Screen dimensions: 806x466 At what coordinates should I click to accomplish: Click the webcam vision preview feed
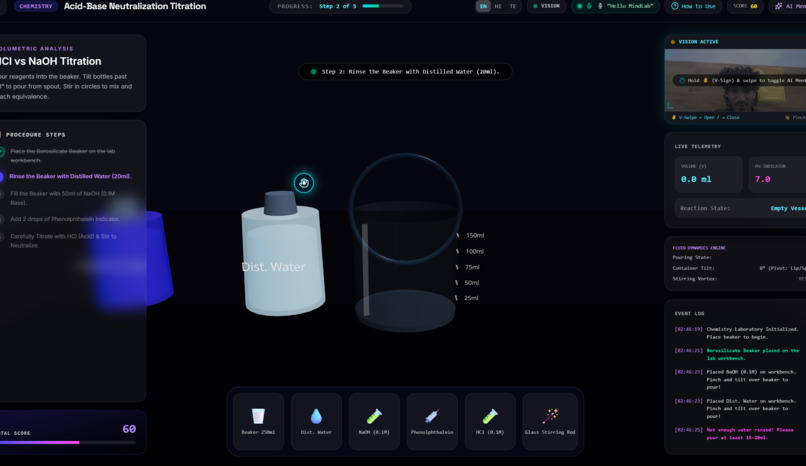click(736, 80)
